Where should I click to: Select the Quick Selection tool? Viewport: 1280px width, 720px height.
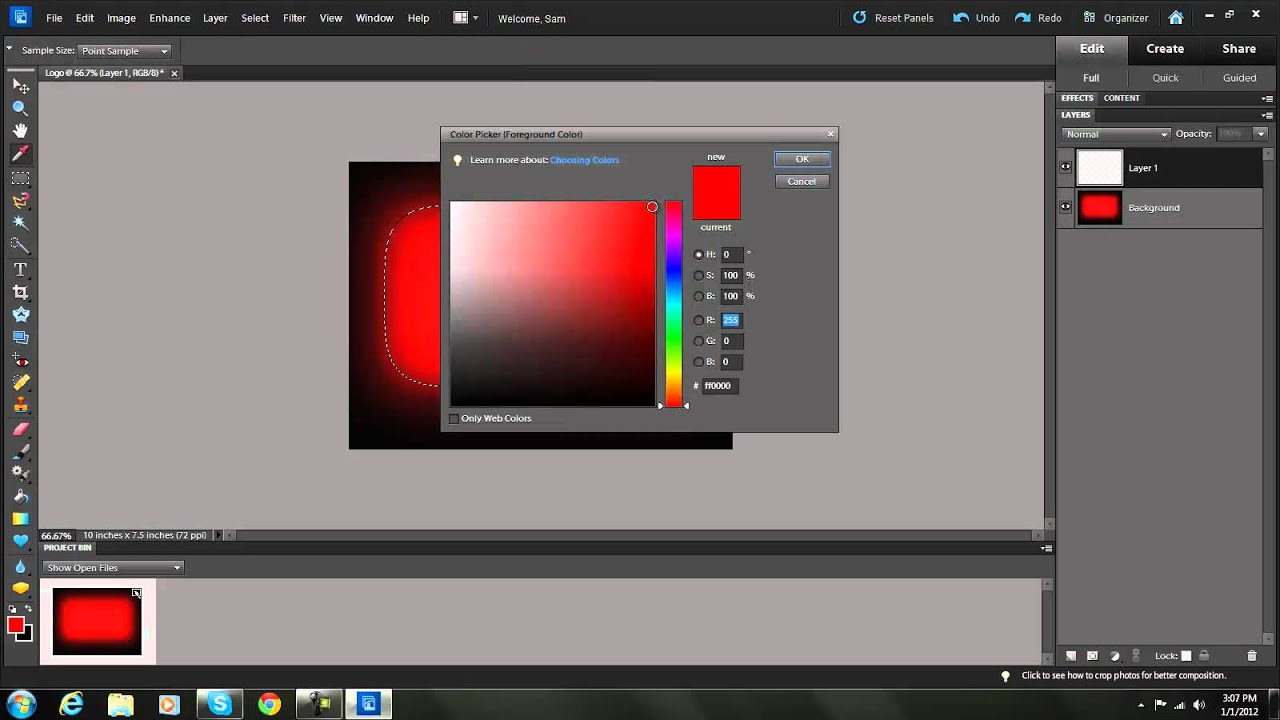click(x=20, y=245)
